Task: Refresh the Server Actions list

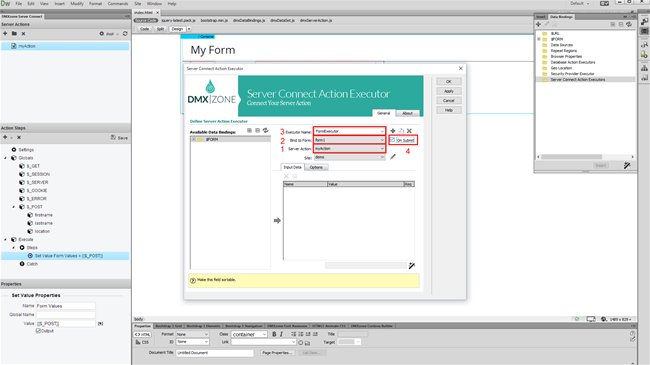Action: pos(125,34)
